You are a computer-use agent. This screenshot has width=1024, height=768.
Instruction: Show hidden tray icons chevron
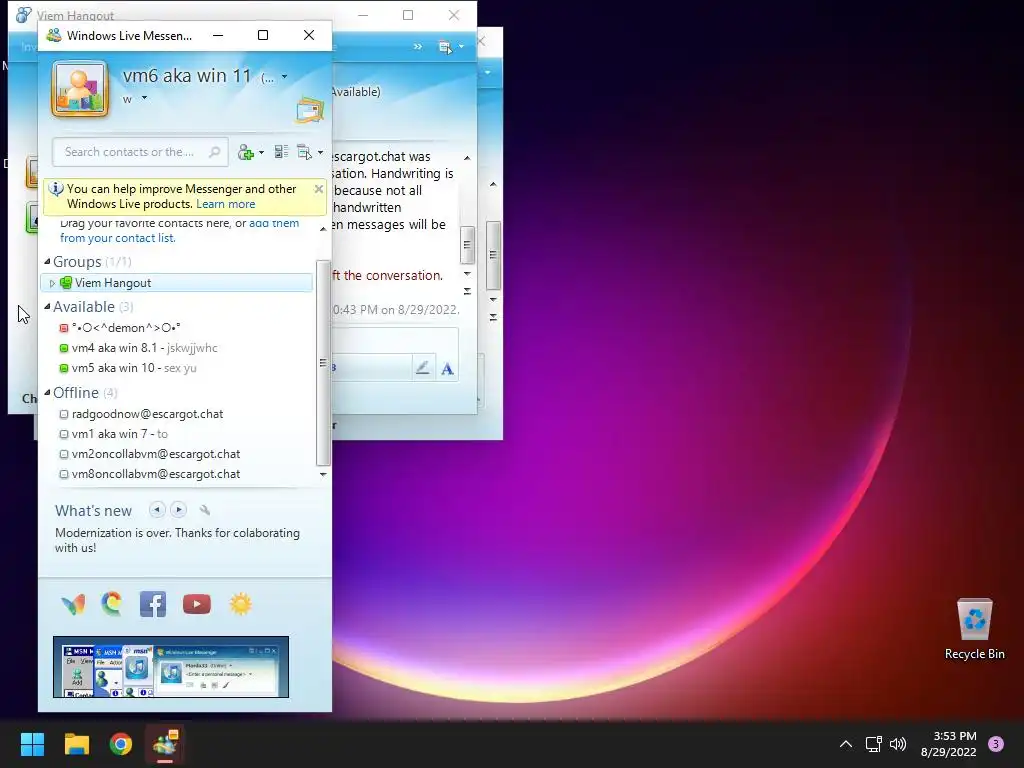pos(846,744)
